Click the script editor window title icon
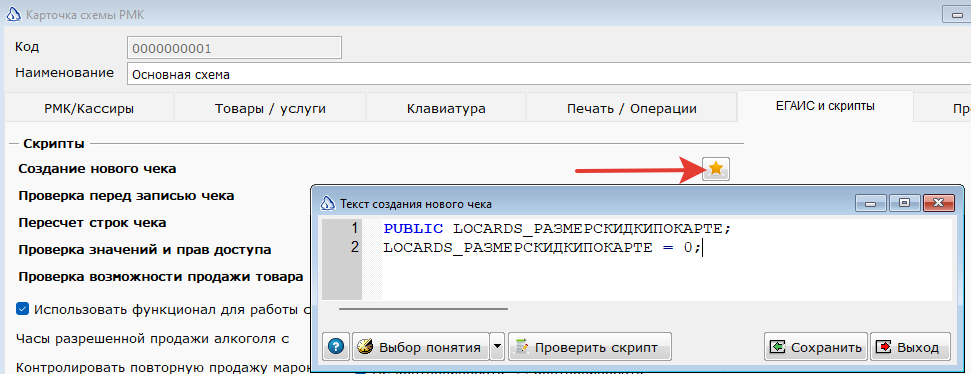Screen dimensions: 971x374 (328, 203)
